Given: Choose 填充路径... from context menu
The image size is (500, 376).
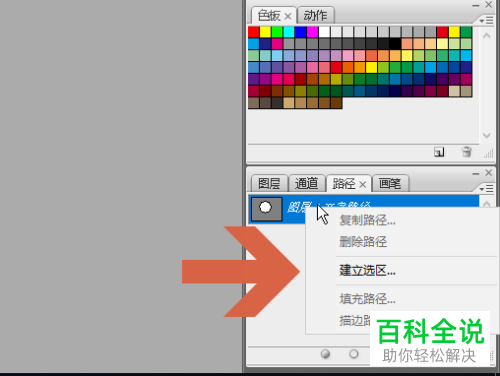Looking at the screenshot, I should tap(367, 299).
